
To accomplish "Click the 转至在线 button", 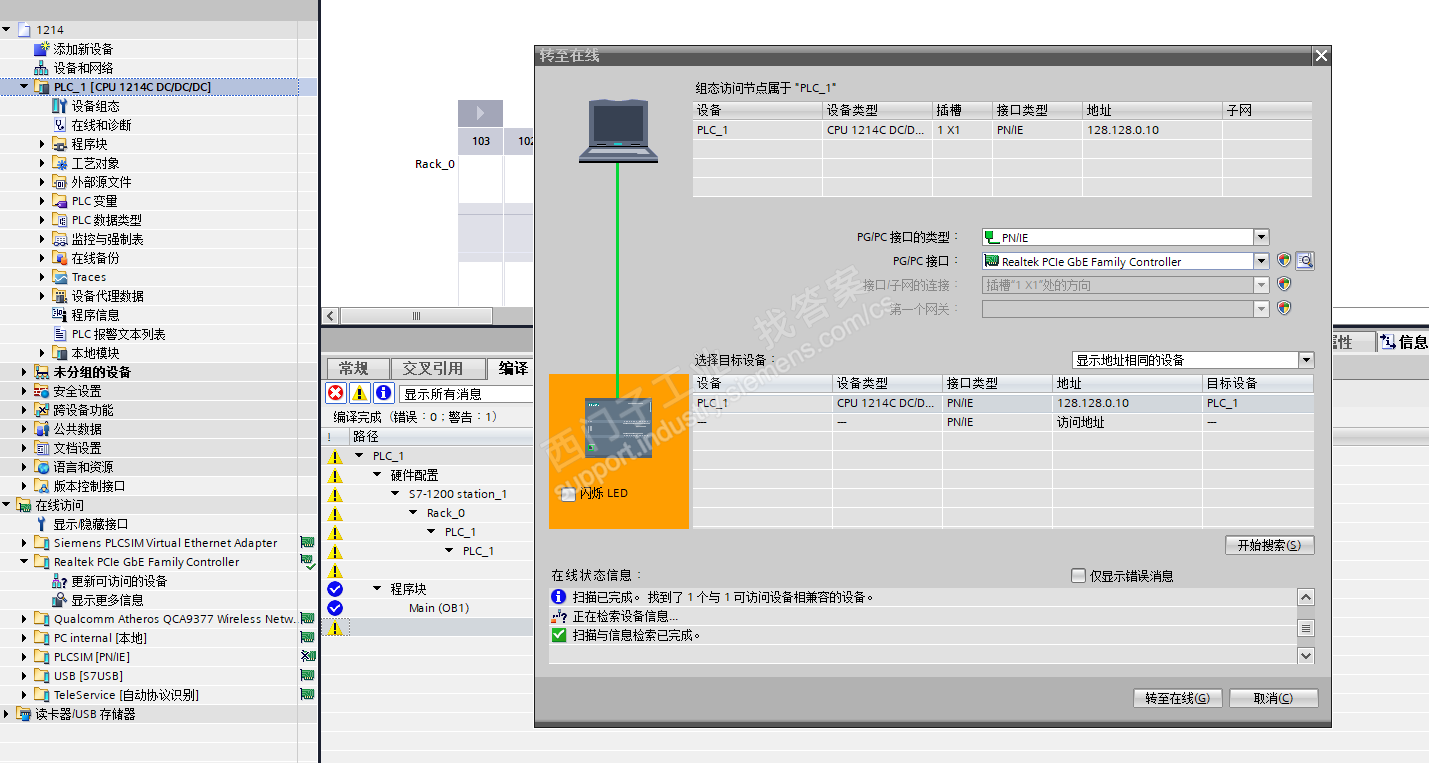I will 1178,698.
